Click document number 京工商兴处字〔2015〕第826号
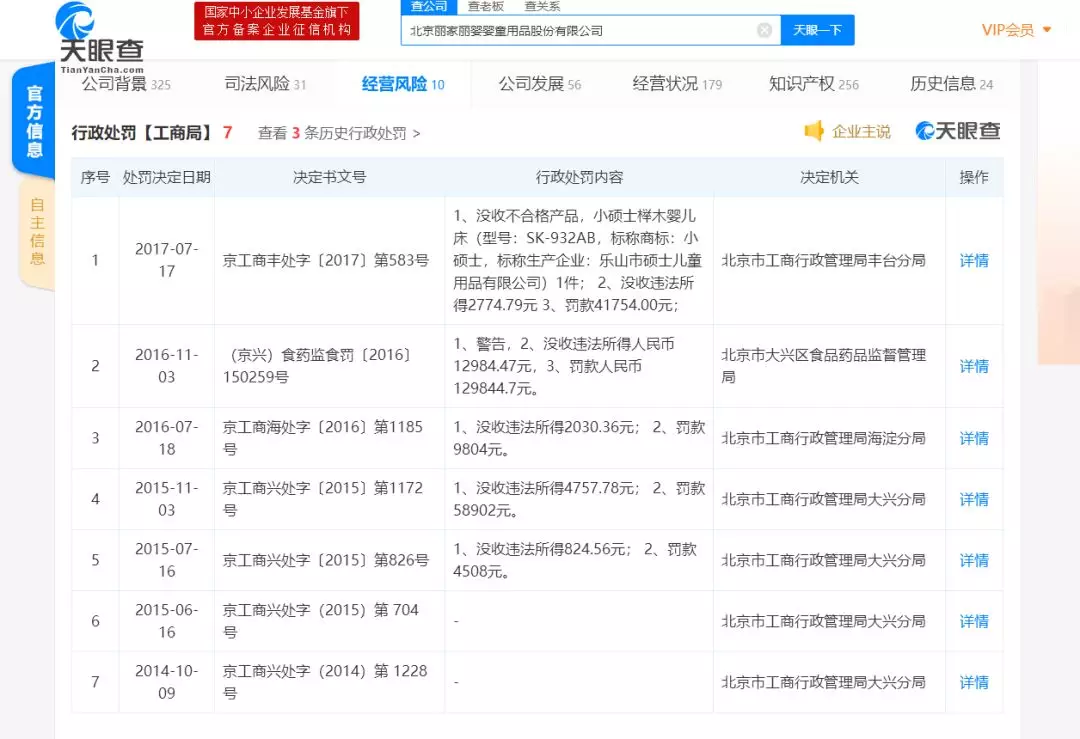The width and height of the screenshot is (1080, 739). click(326, 560)
